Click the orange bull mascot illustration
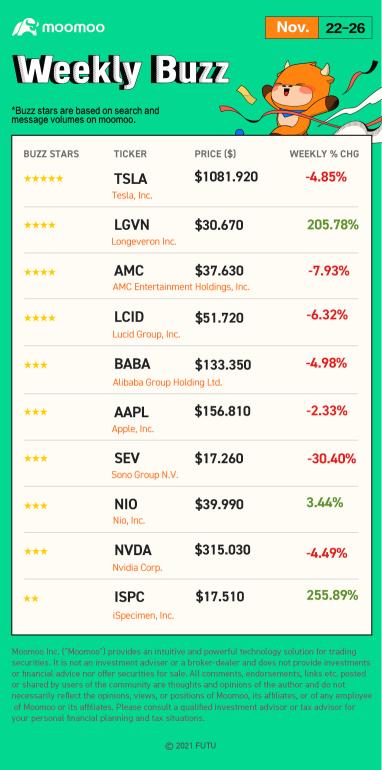Screen dimensions: 382x770 (300, 98)
